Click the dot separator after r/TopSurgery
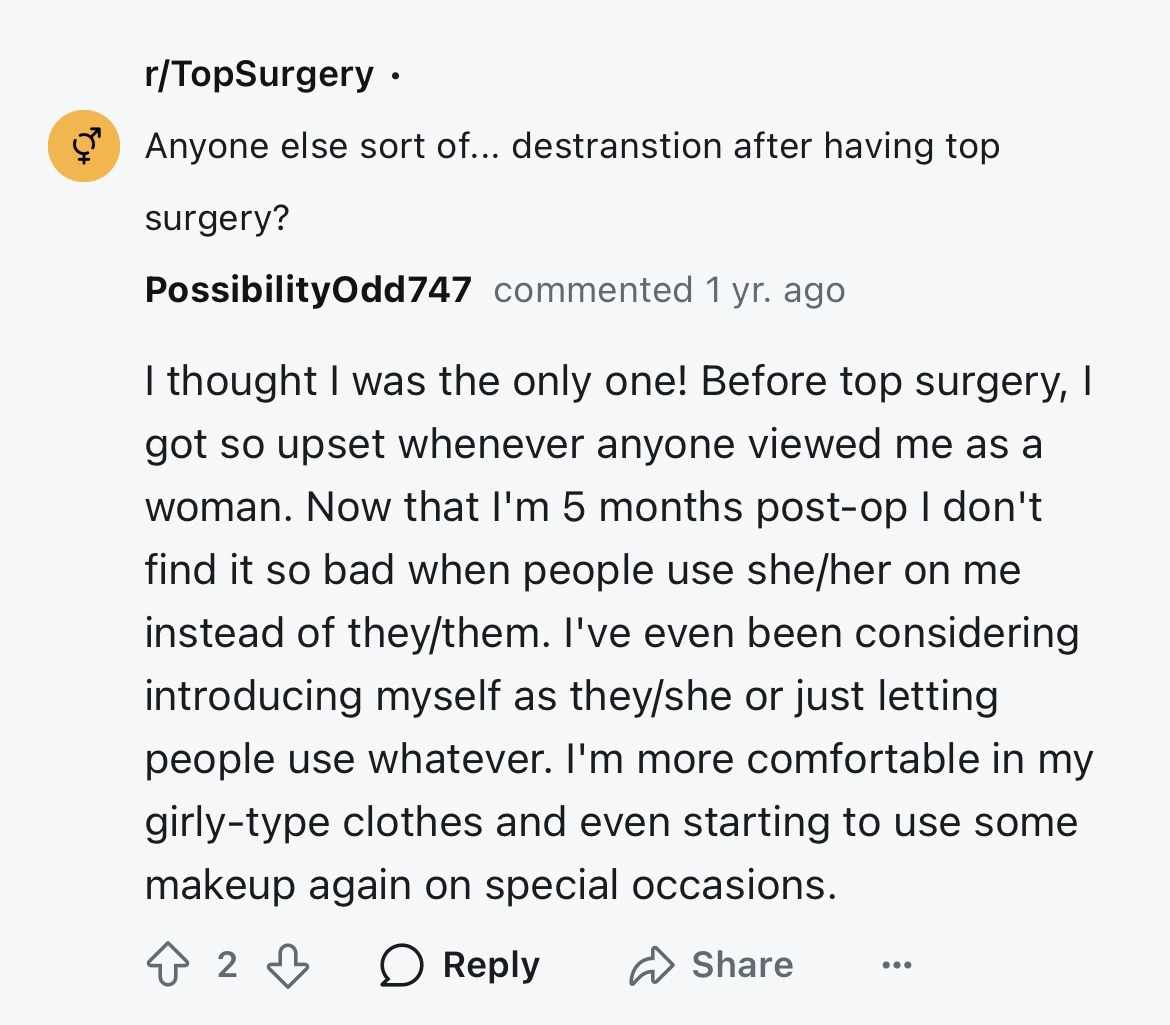Viewport: 1170px width, 1025px height. tap(395, 76)
